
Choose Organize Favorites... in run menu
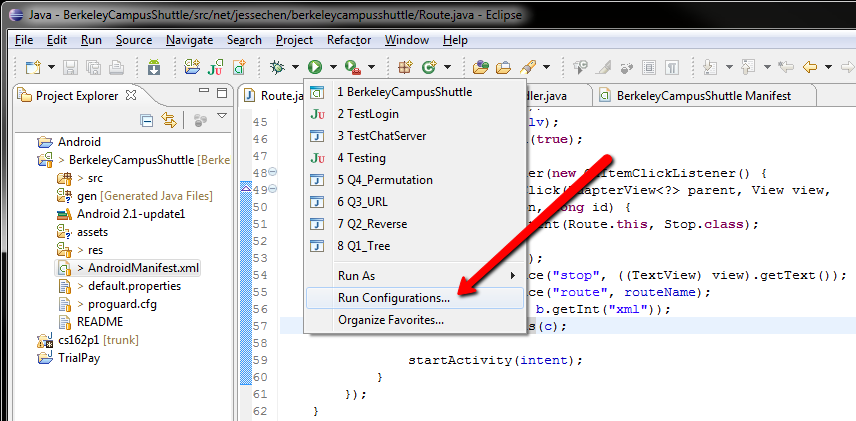click(391, 320)
